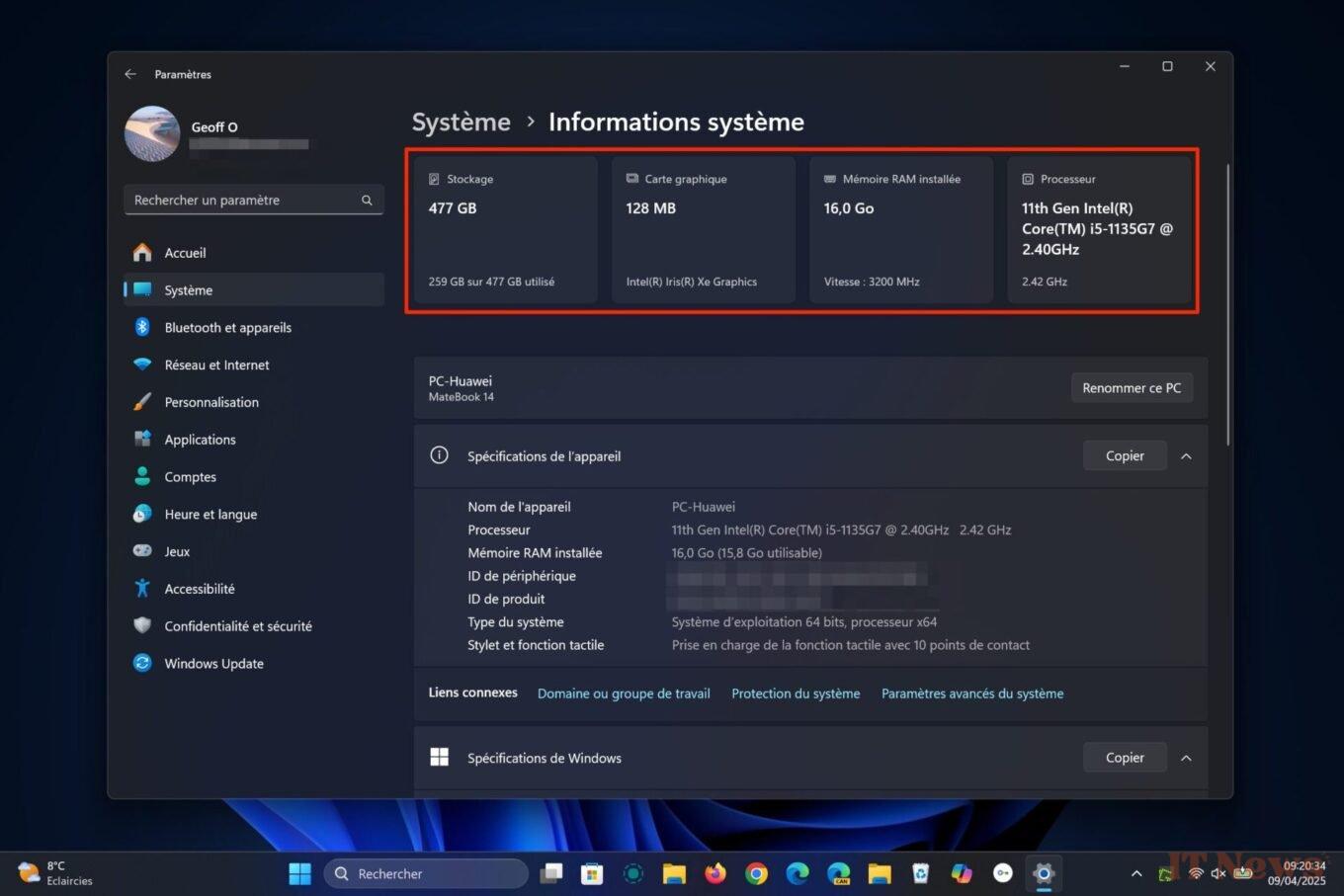Open Windows Update in the sidebar

pos(253,664)
